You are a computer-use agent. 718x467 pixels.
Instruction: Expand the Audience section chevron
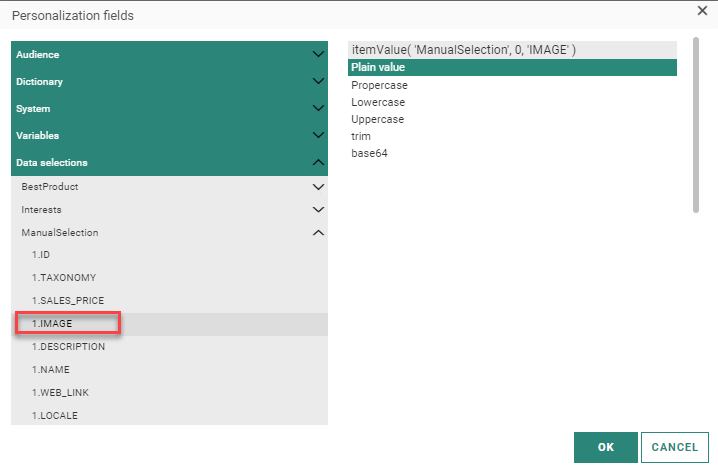[x=318, y=54]
